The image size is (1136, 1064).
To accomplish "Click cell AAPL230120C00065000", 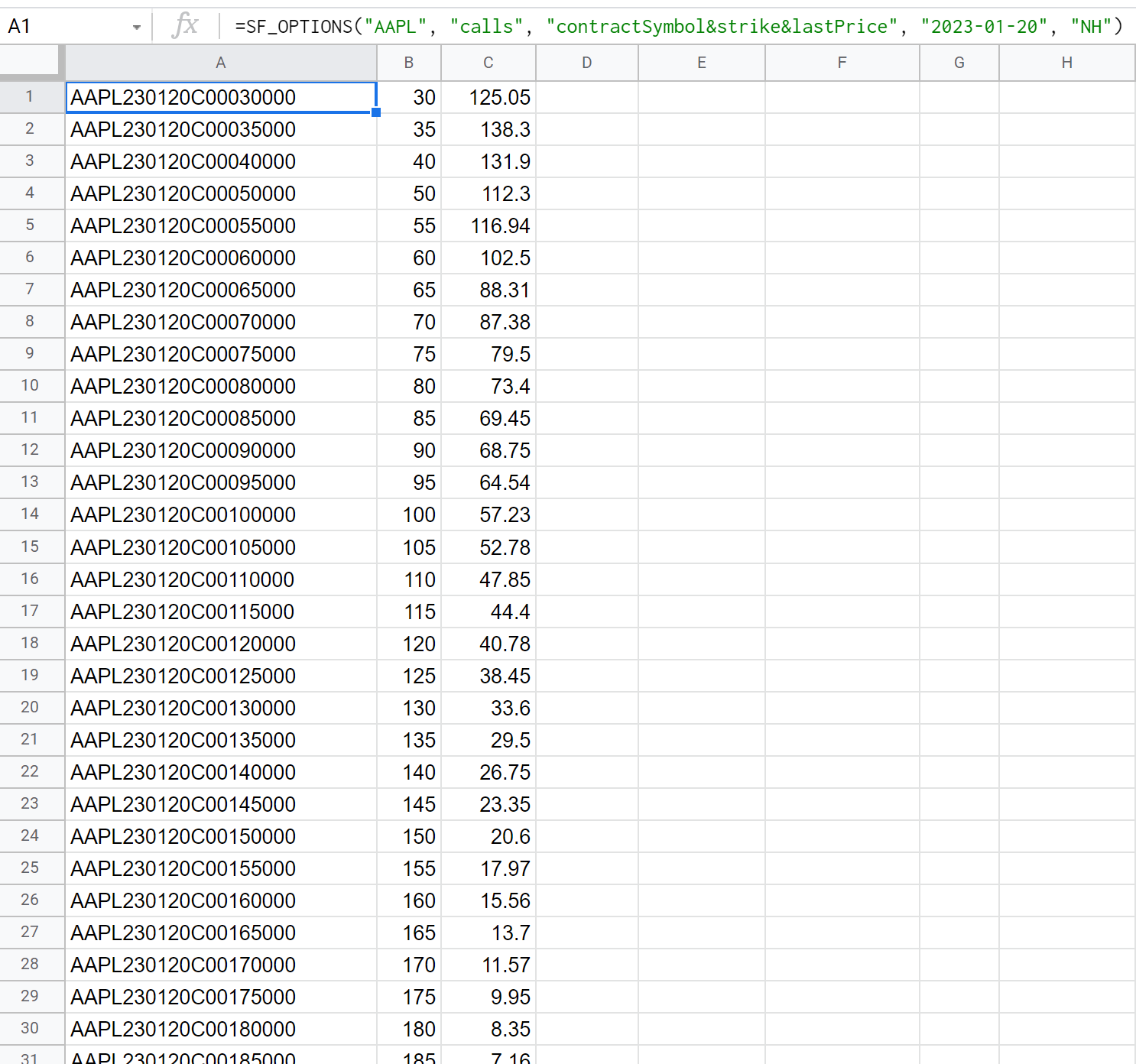I will pos(221,290).
